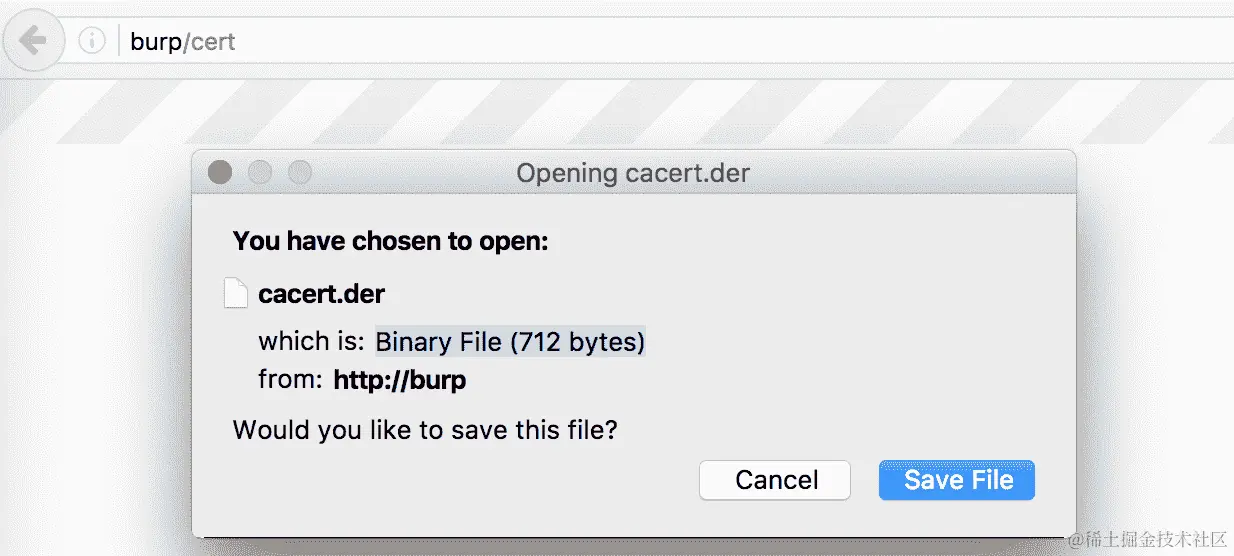Click the browser back arrow button

pos(34,41)
